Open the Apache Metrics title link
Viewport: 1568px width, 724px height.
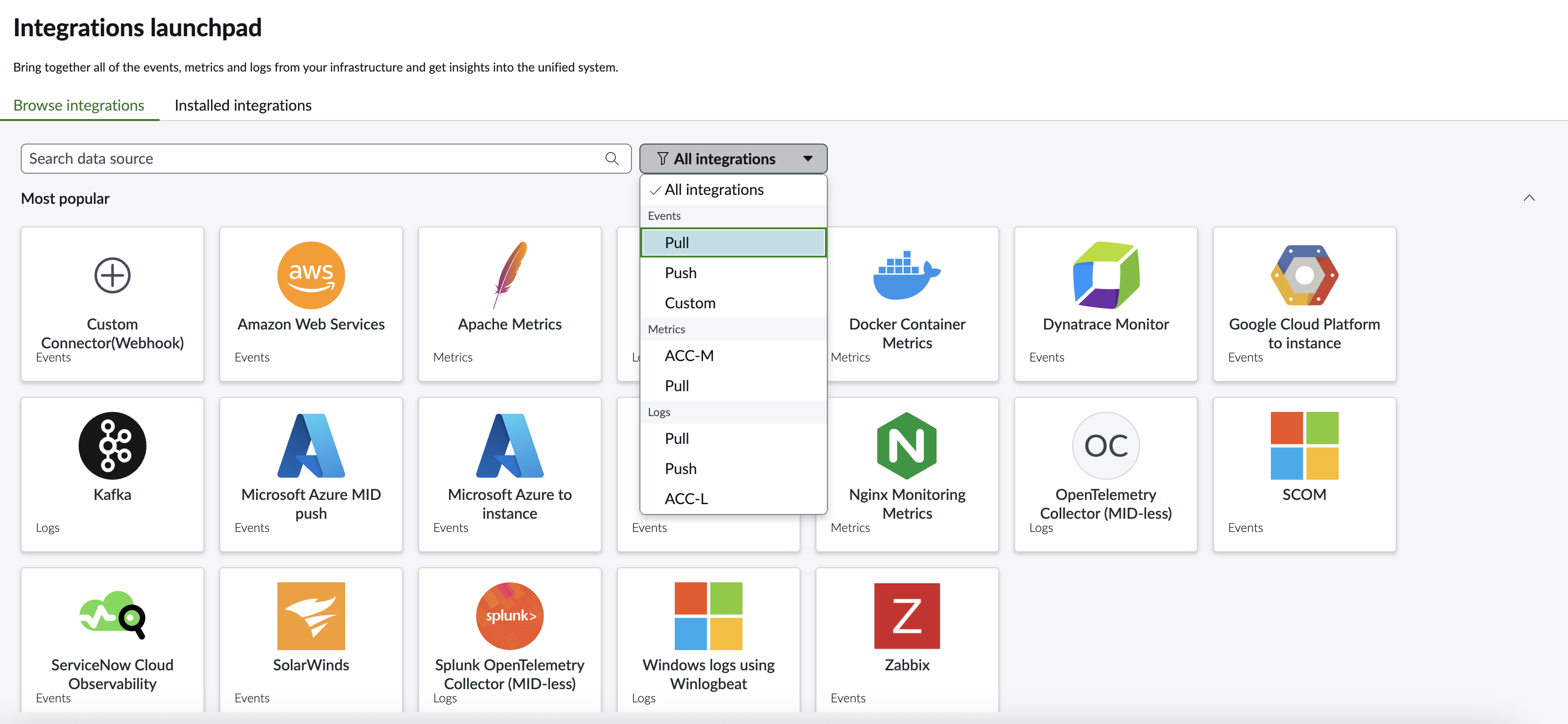click(510, 324)
